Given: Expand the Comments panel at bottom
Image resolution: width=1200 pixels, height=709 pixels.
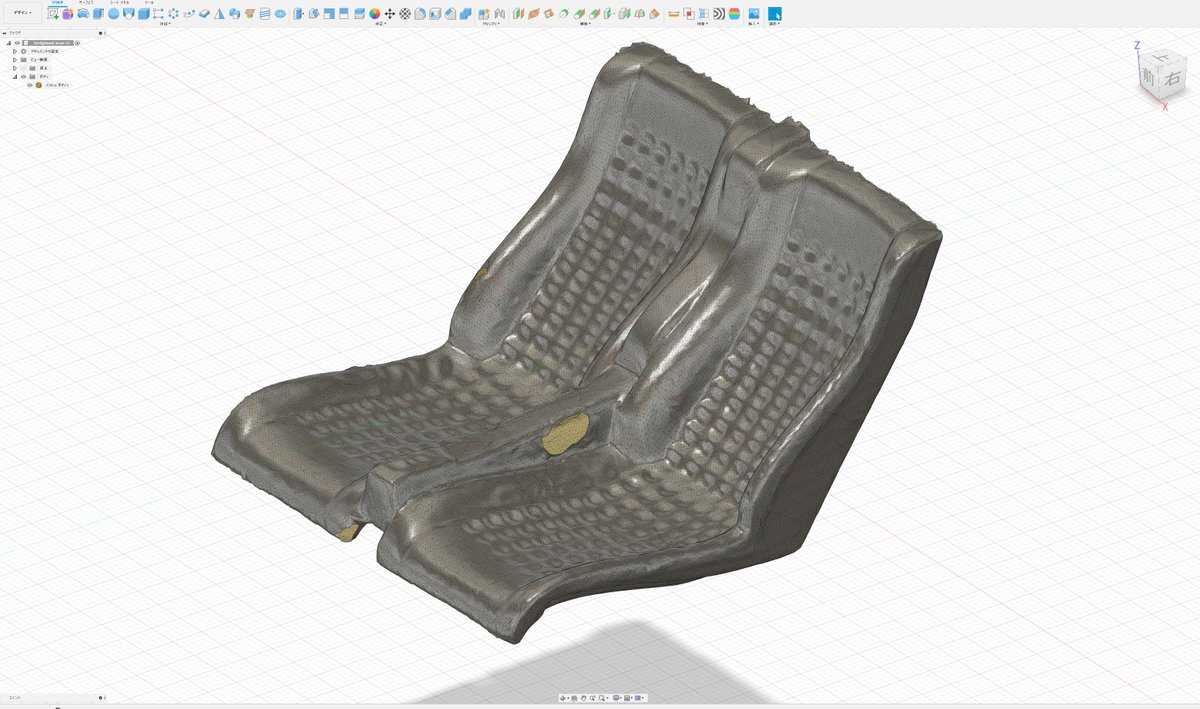Looking at the screenshot, I should [98, 696].
